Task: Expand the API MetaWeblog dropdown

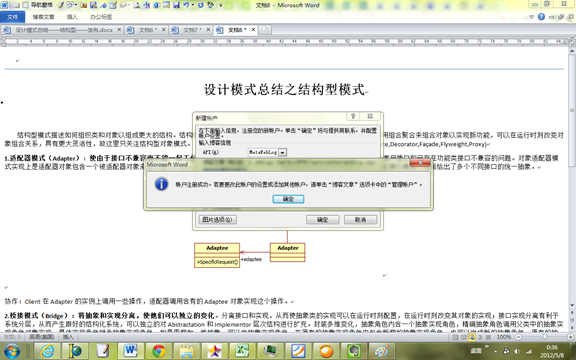Action: tap(282, 152)
